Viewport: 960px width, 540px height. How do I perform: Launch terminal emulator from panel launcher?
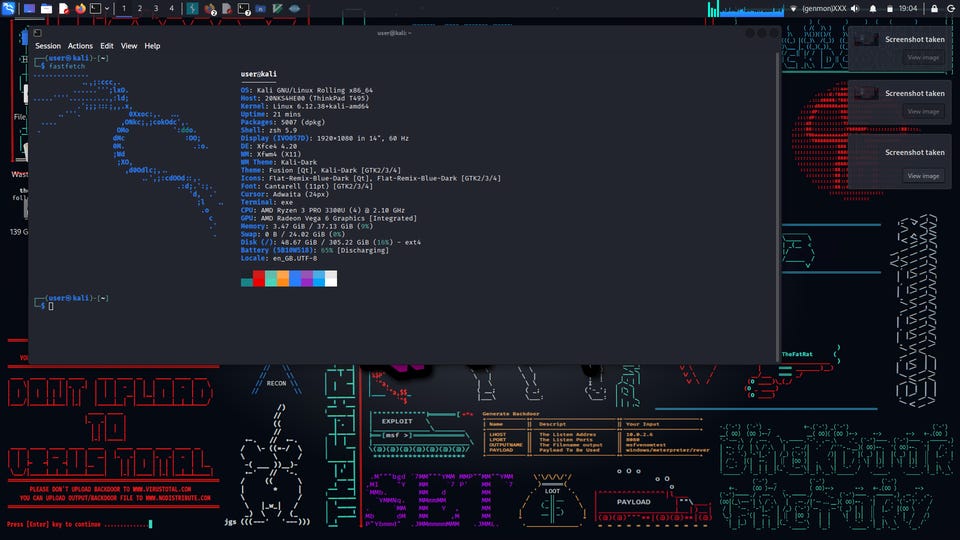[x=96, y=9]
